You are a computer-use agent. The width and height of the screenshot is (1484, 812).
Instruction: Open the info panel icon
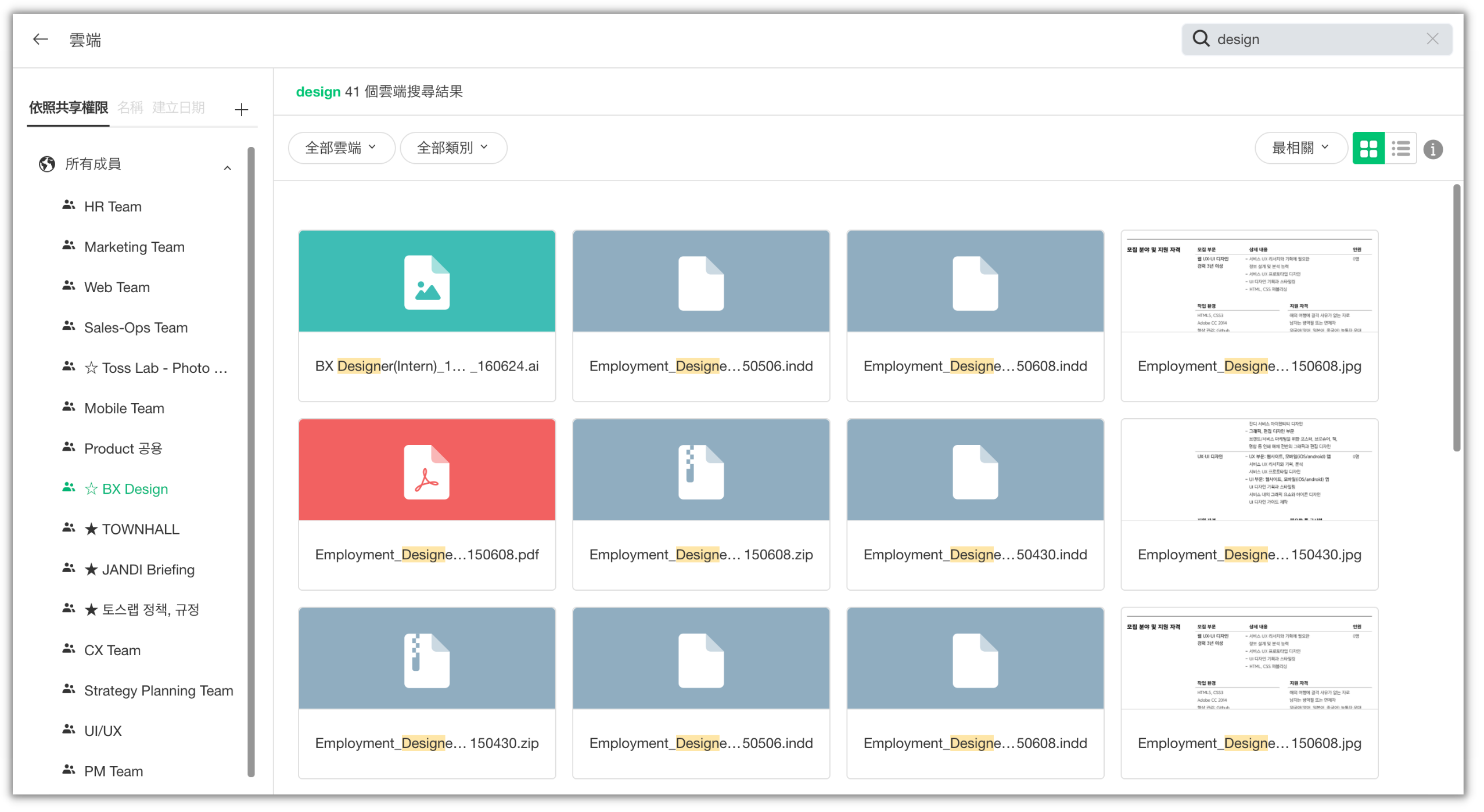click(x=1433, y=149)
